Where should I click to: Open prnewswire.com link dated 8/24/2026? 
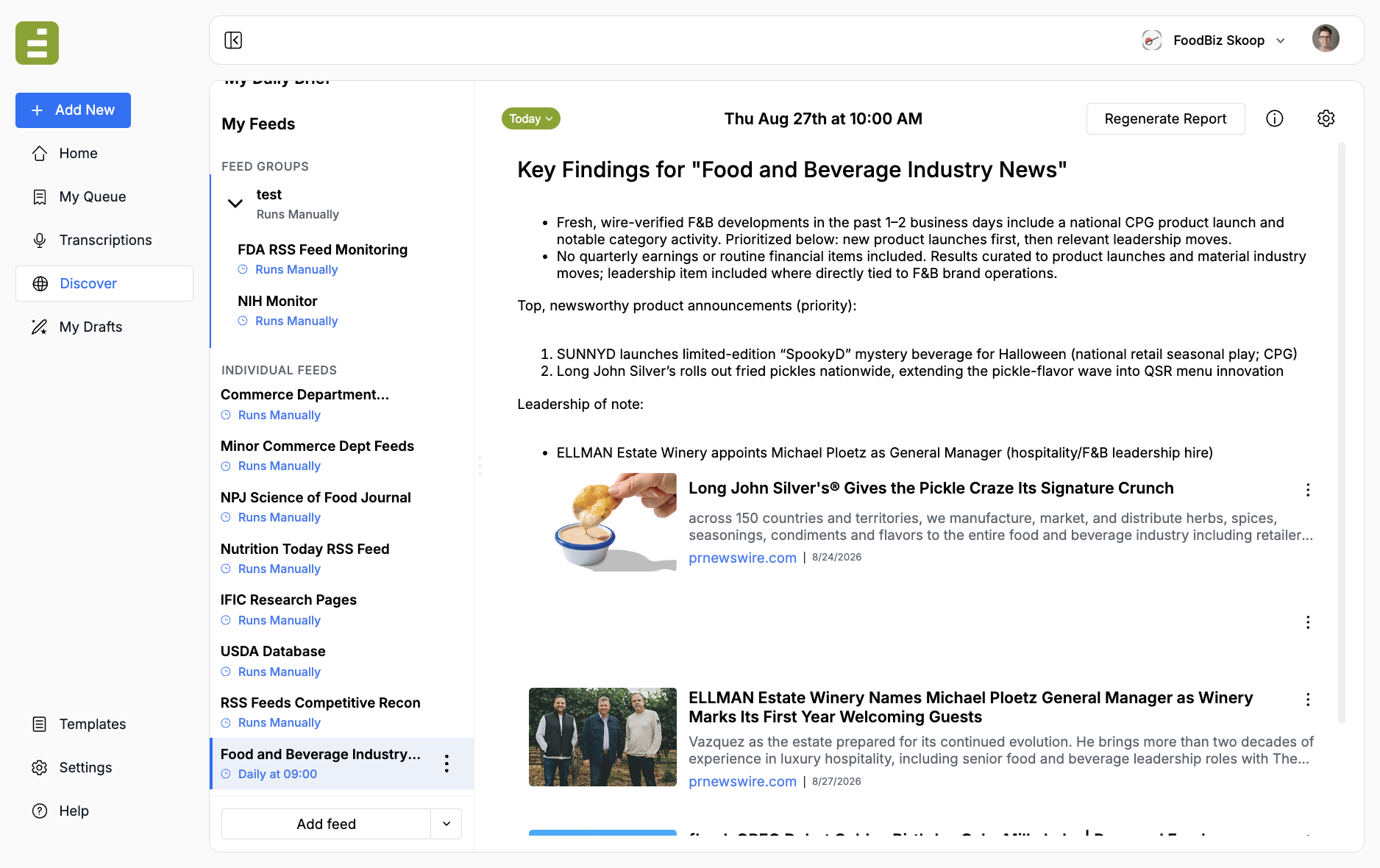(x=742, y=558)
